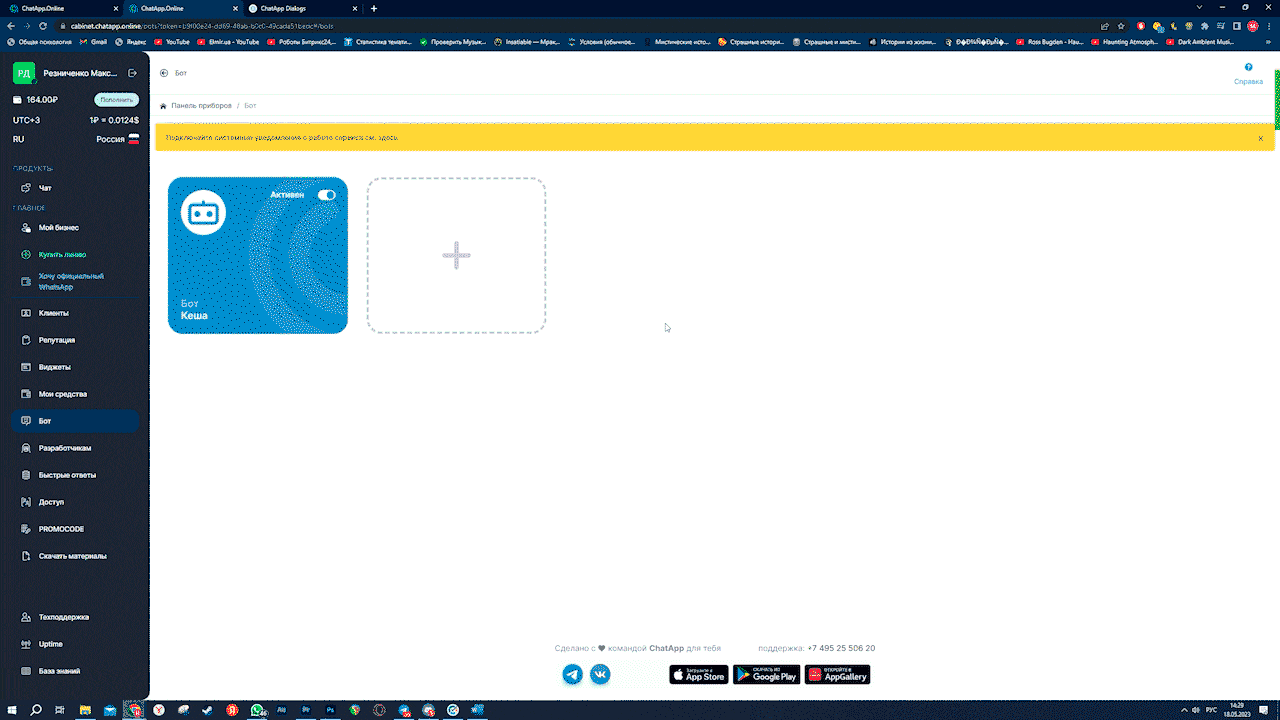
Task: Toggle the Активен switch on bot Кеша
Action: [x=326, y=195]
